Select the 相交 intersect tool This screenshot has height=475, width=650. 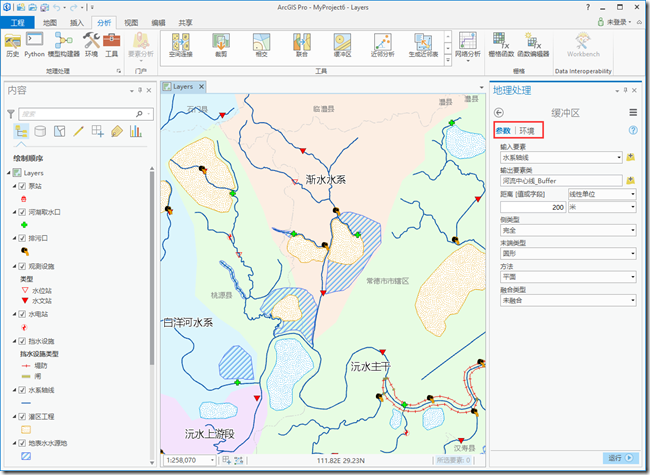pyautogui.click(x=262, y=45)
